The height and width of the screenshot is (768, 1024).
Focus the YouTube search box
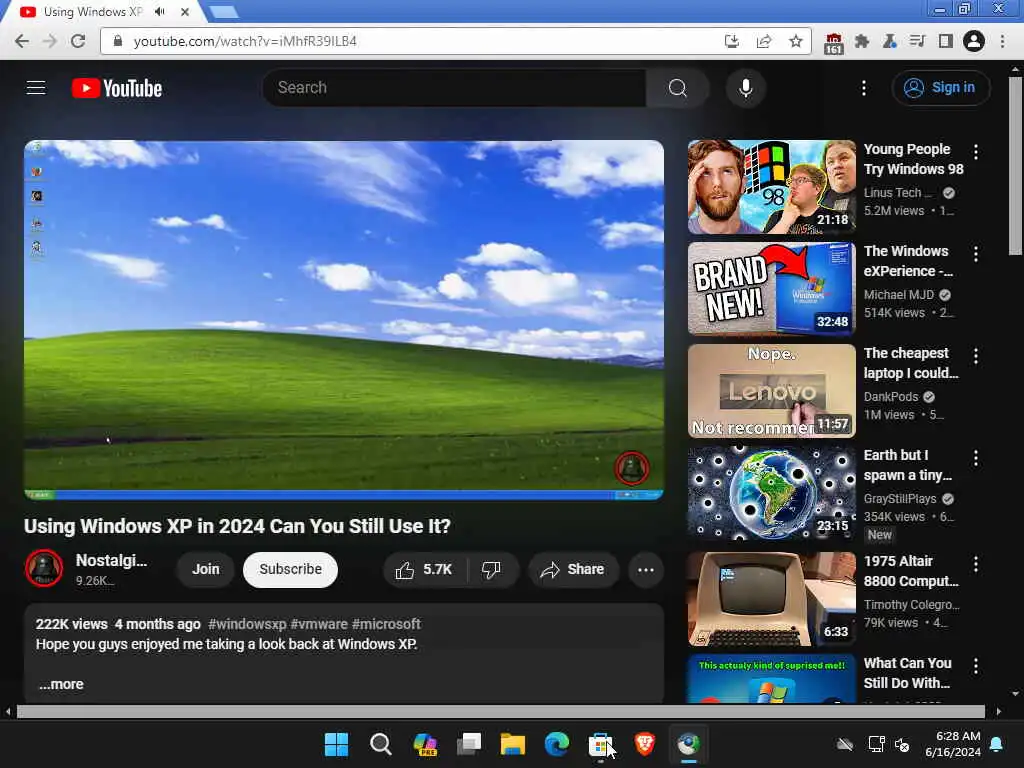(x=454, y=88)
